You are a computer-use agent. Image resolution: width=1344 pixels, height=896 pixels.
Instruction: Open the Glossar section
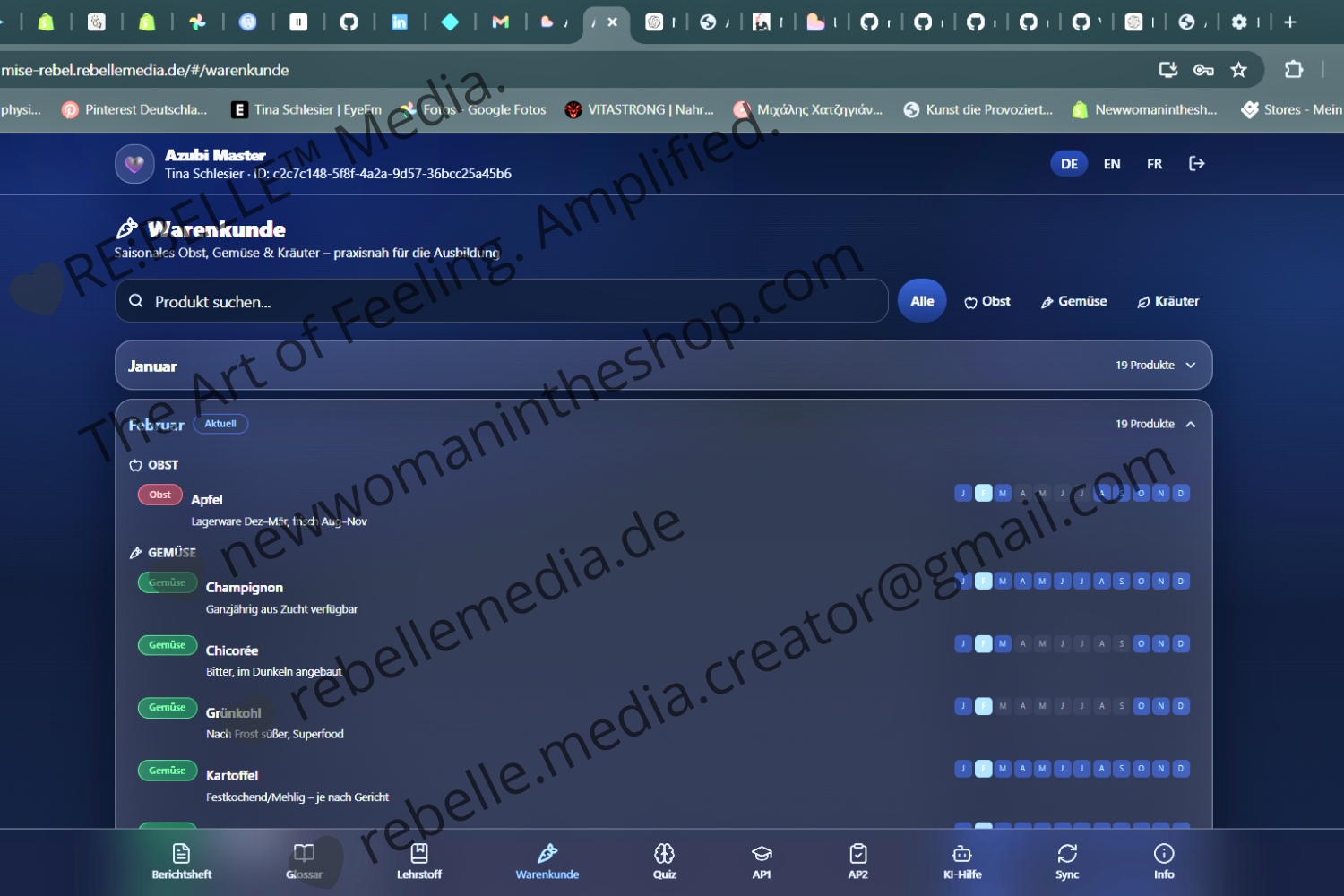[x=304, y=861]
